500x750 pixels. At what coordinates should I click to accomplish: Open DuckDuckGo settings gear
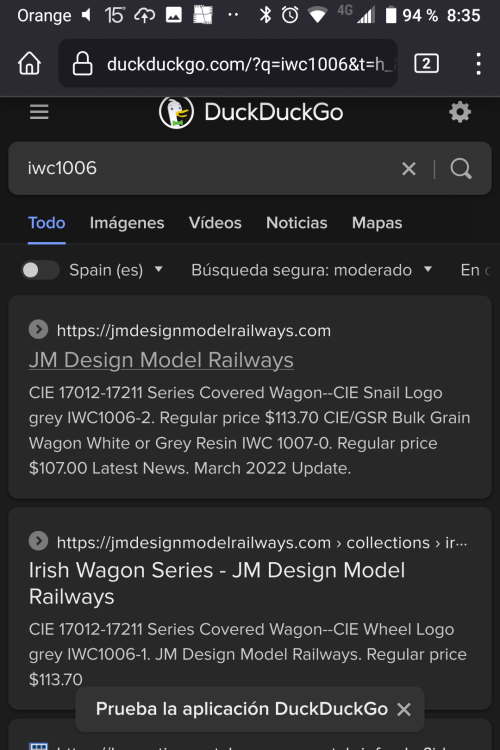pyautogui.click(x=460, y=112)
